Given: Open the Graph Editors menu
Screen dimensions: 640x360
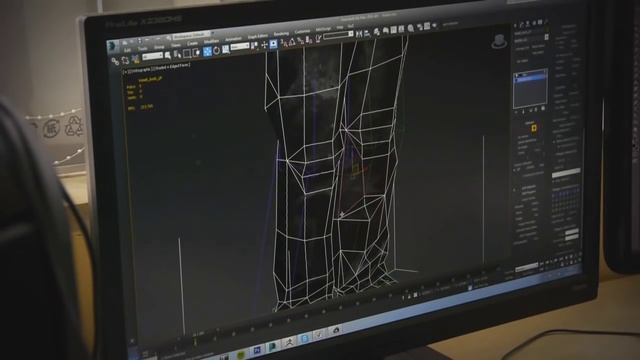Looking at the screenshot, I should click(258, 37).
